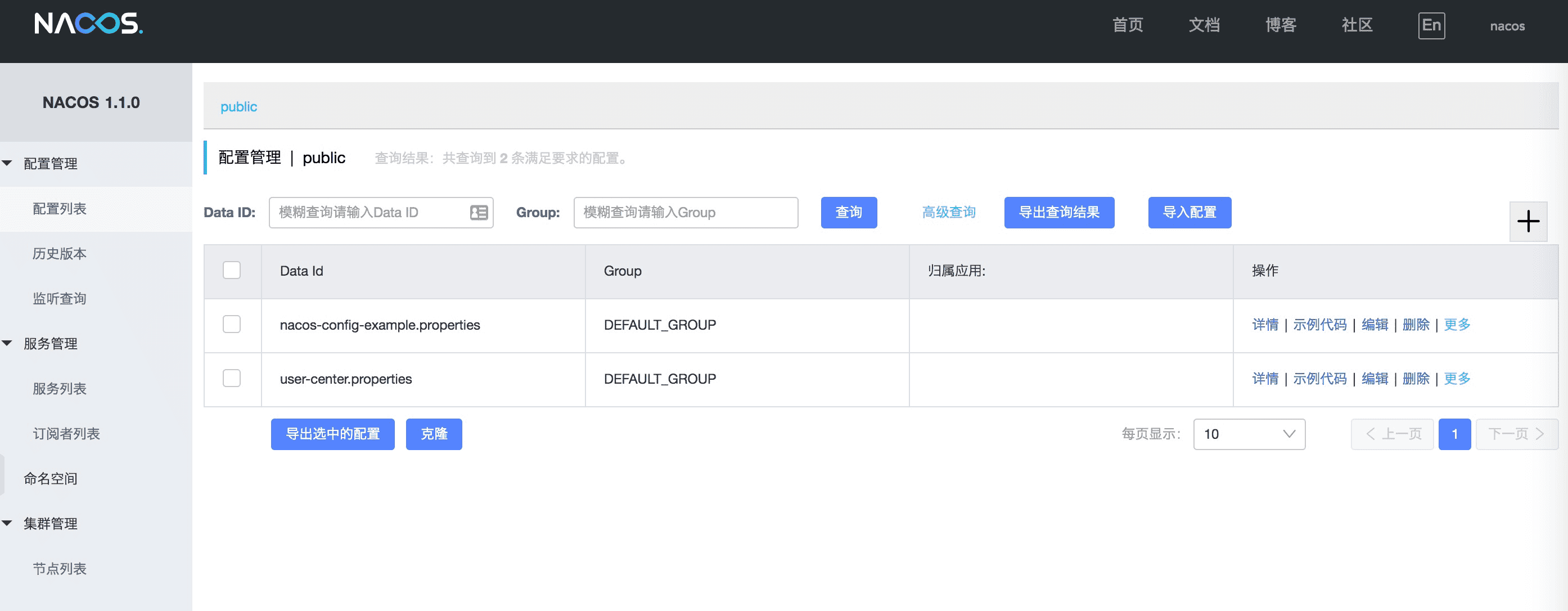Screen dimensions: 1568x611
Task: Open 订阅者列表 in the sidebar
Action: point(66,434)
